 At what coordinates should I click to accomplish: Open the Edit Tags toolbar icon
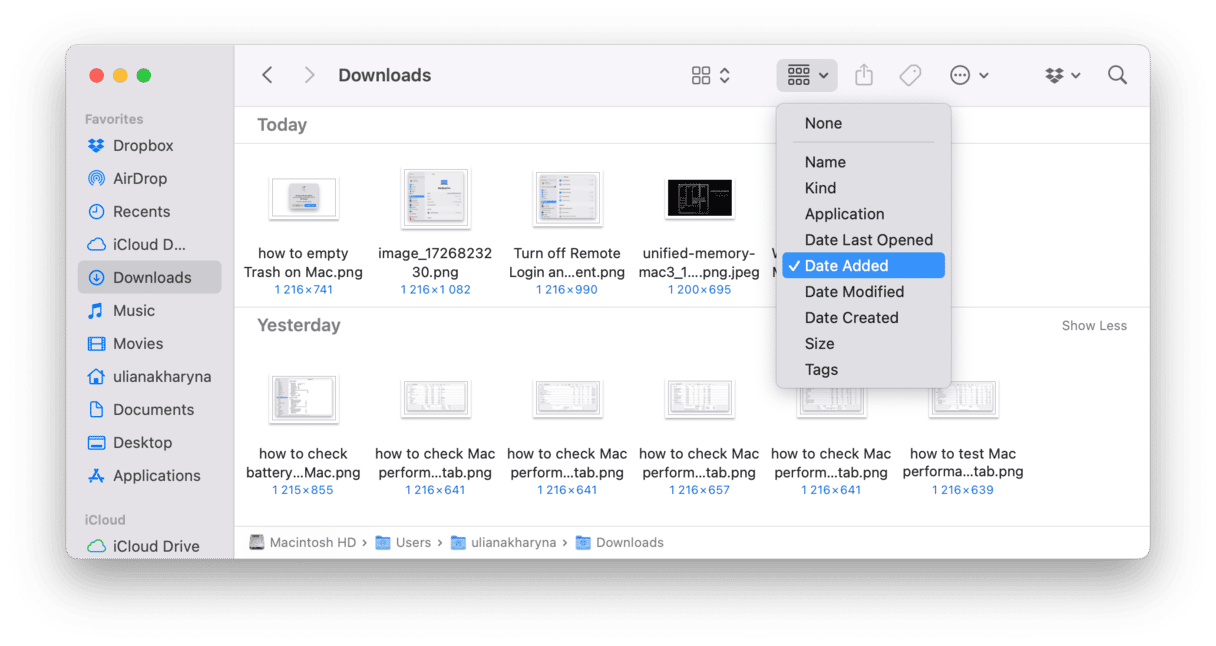910,75
